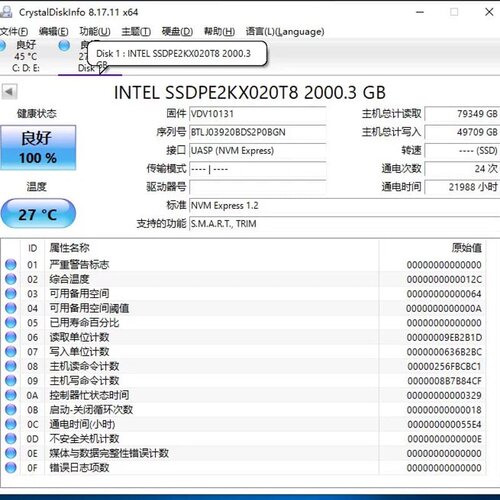500x500 pixels.
Task: Click the 温度 label
Action: pos(37,186)
